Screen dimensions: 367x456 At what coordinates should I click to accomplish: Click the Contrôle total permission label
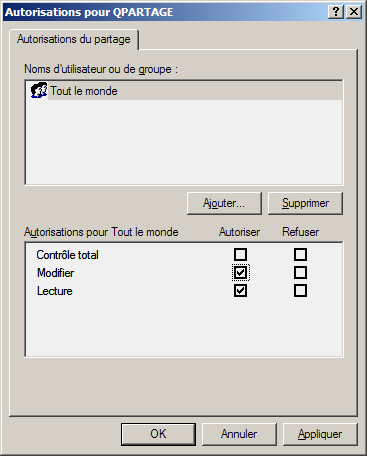[x=67, y=255]
